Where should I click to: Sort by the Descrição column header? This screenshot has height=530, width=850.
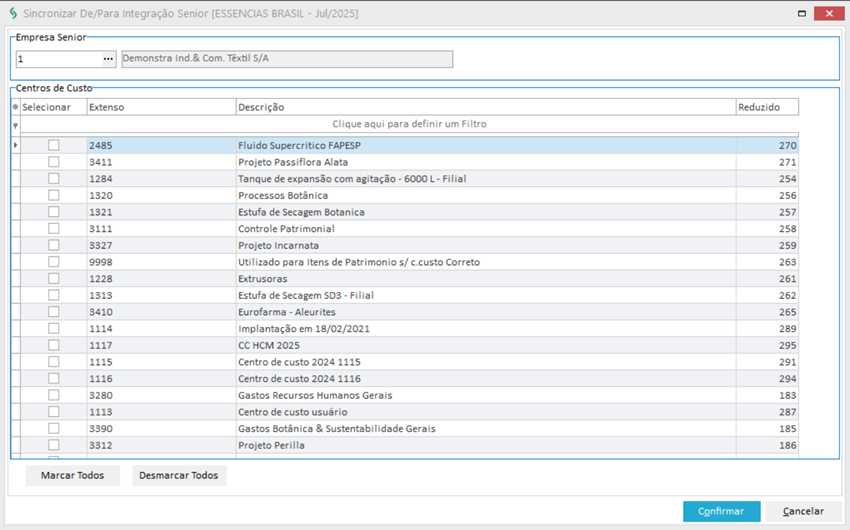(x=486, y=107)
